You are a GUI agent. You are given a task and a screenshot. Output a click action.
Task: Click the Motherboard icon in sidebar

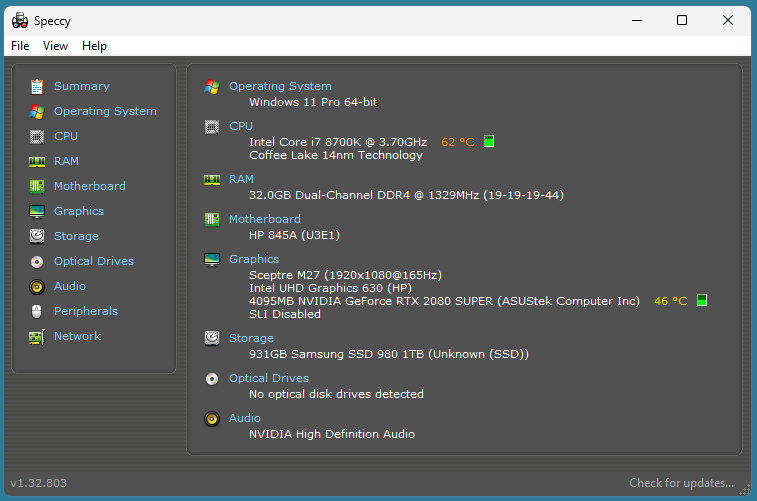[x=37, y=186]
